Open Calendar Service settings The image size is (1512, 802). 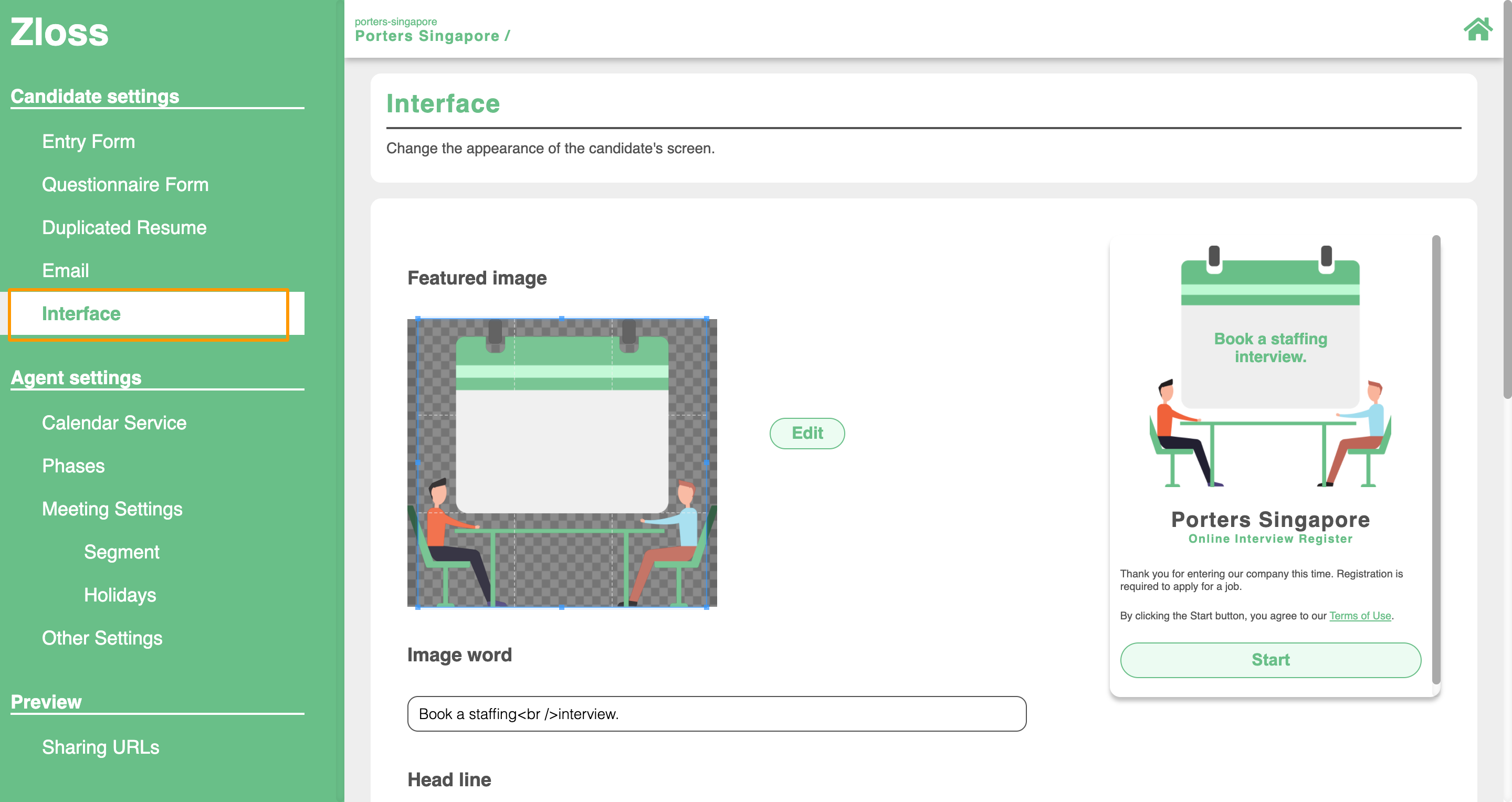(114, 423)
